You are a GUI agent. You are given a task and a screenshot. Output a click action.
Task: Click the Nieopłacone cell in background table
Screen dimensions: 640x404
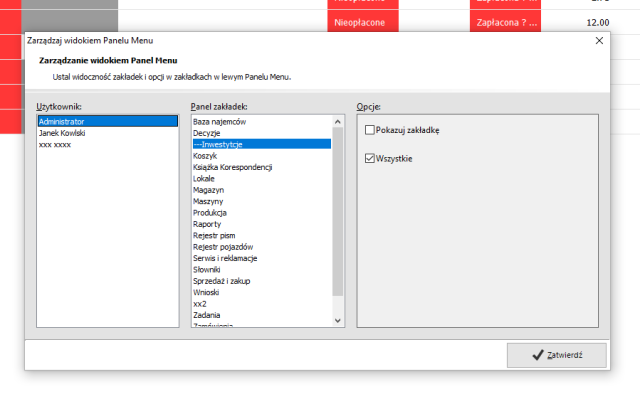coord(363,23)
